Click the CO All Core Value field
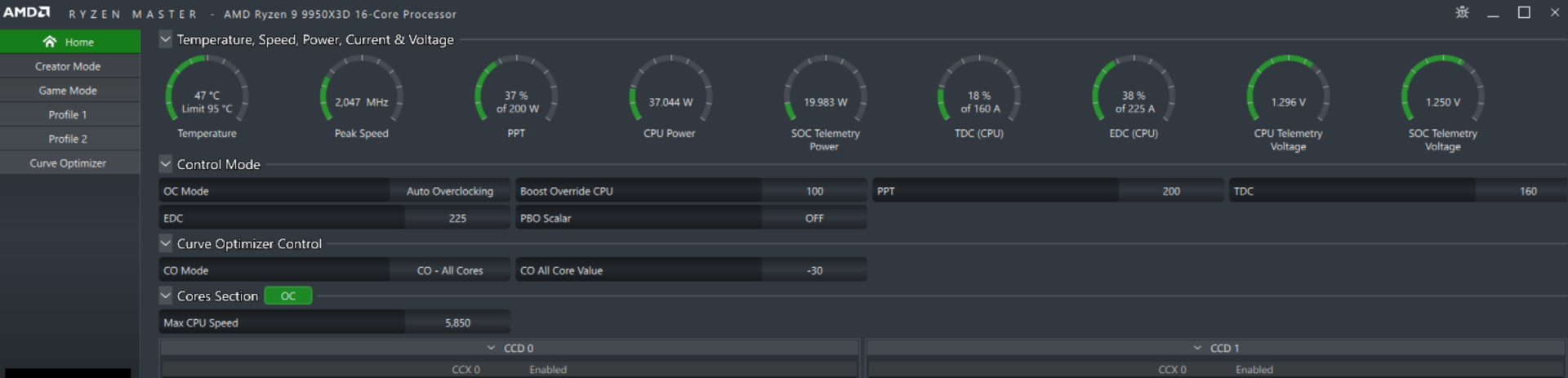Screen dimensions: 1568x378 (x=814, y=271)
